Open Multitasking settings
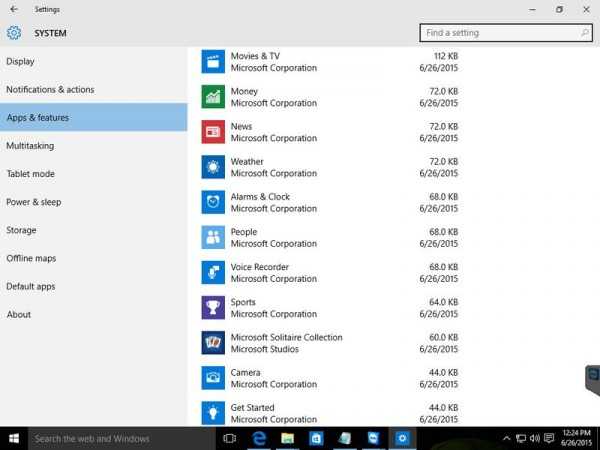 point(94,146)
